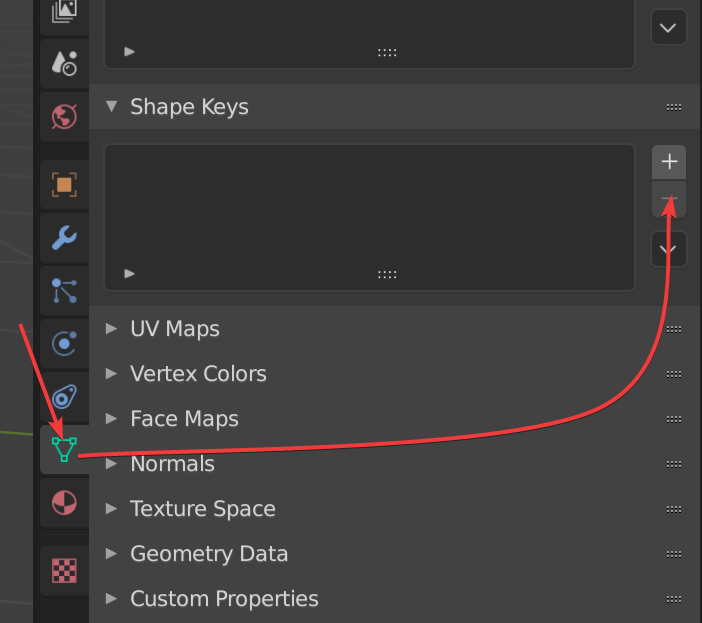Open the Material properties tab
702x623 pixels.
(65, 503)
